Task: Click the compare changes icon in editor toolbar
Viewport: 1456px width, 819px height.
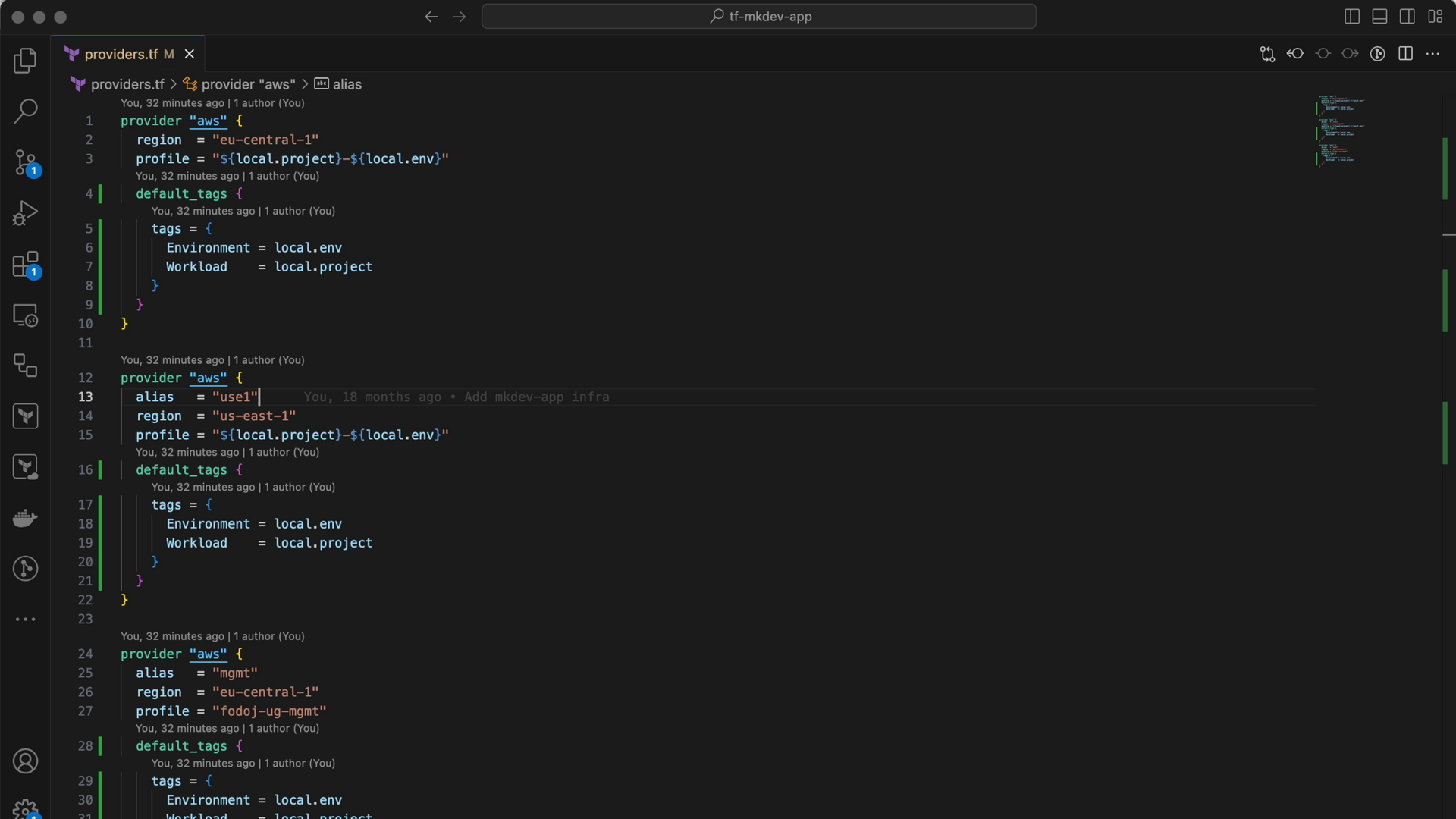Action: 1267,54
